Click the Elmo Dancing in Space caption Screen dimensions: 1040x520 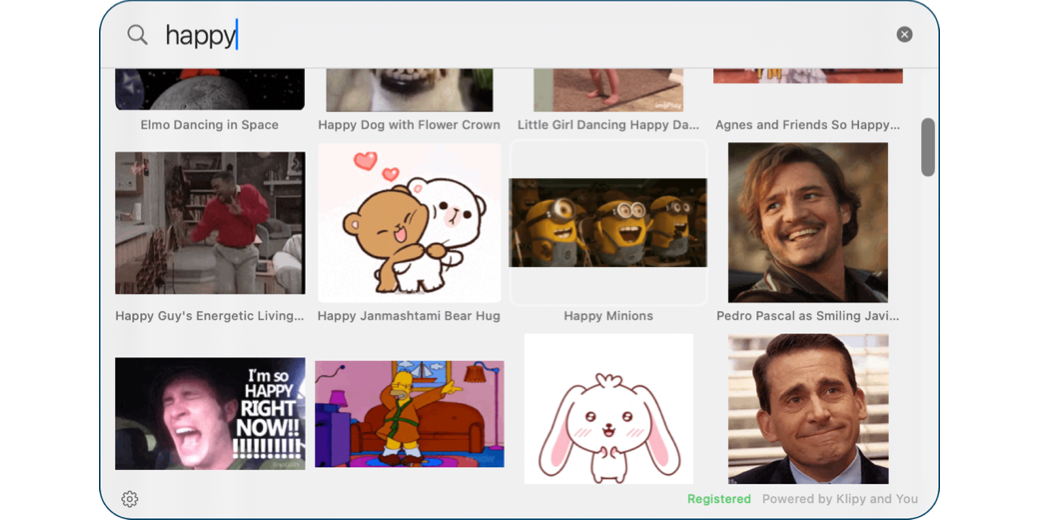click(x=210, y=125)
